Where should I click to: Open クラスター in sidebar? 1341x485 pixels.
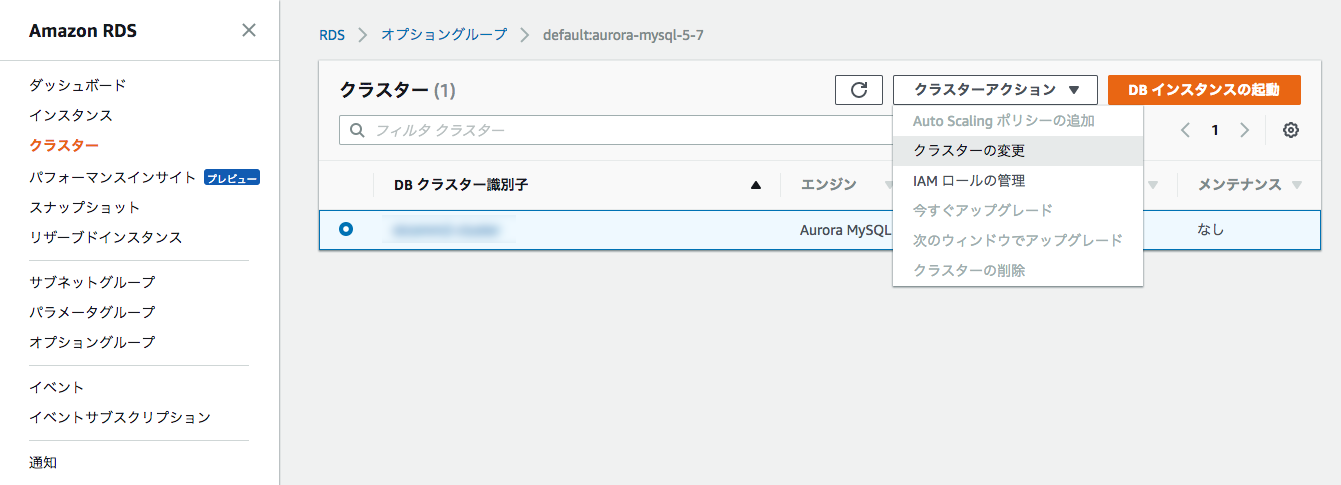[64, 146]
